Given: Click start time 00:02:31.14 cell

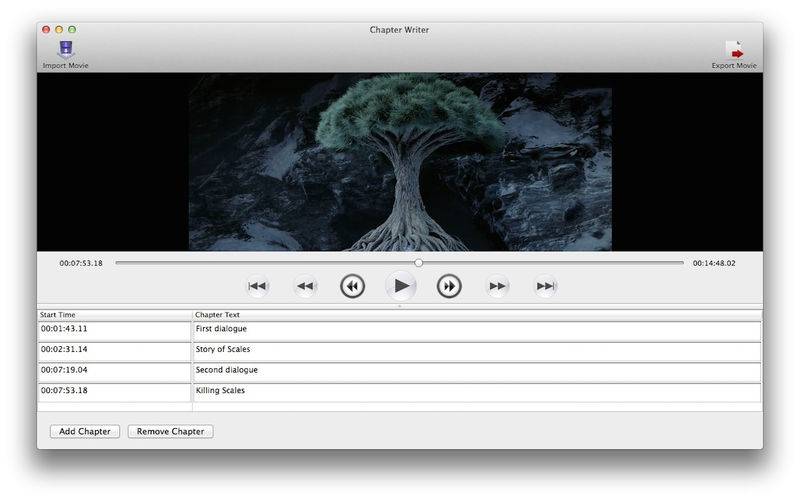Looking at the screenshot, I should pyautogui.click(x=114, y=352).
